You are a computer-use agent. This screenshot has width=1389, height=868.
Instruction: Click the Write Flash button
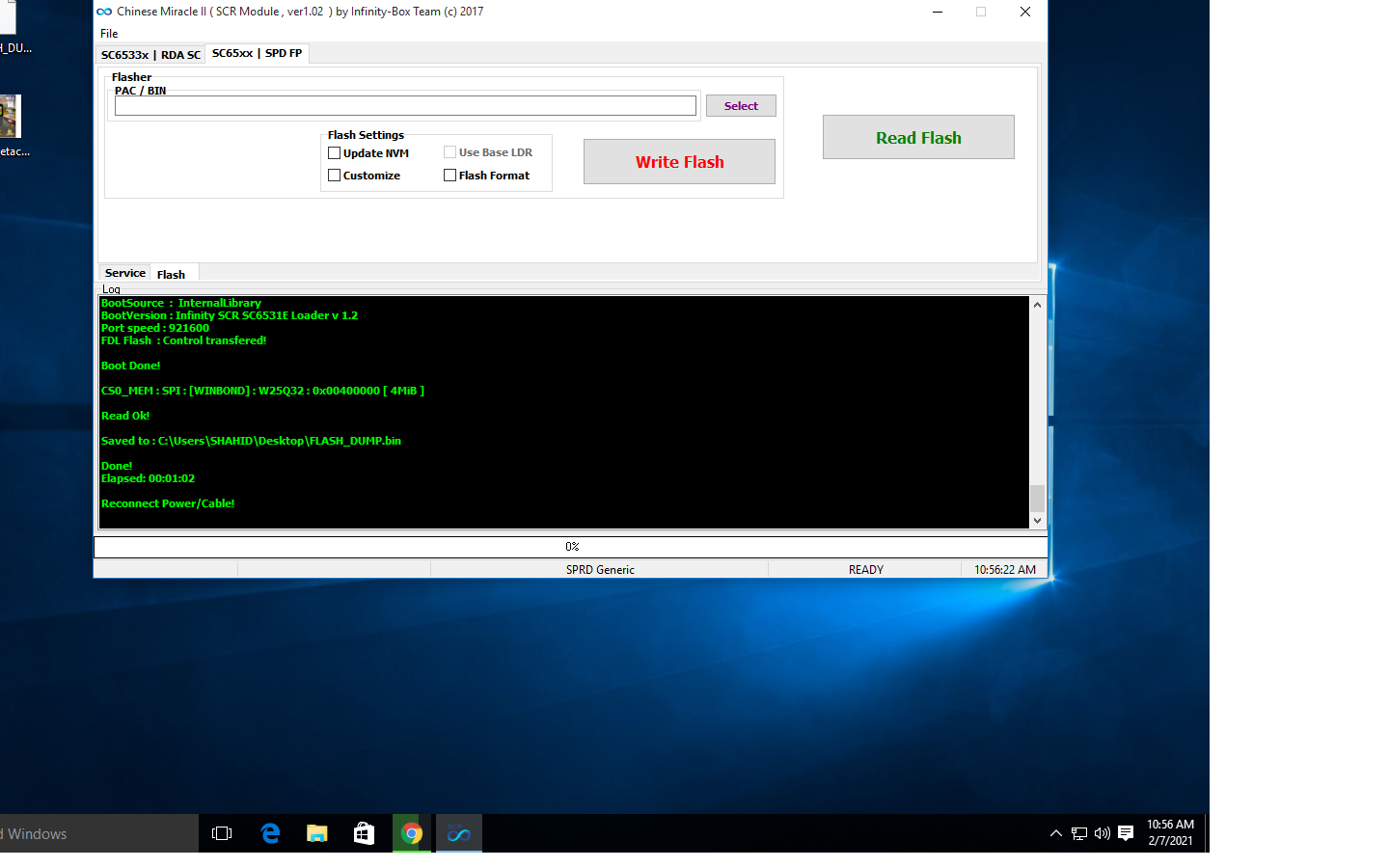[x=679, y=162]
